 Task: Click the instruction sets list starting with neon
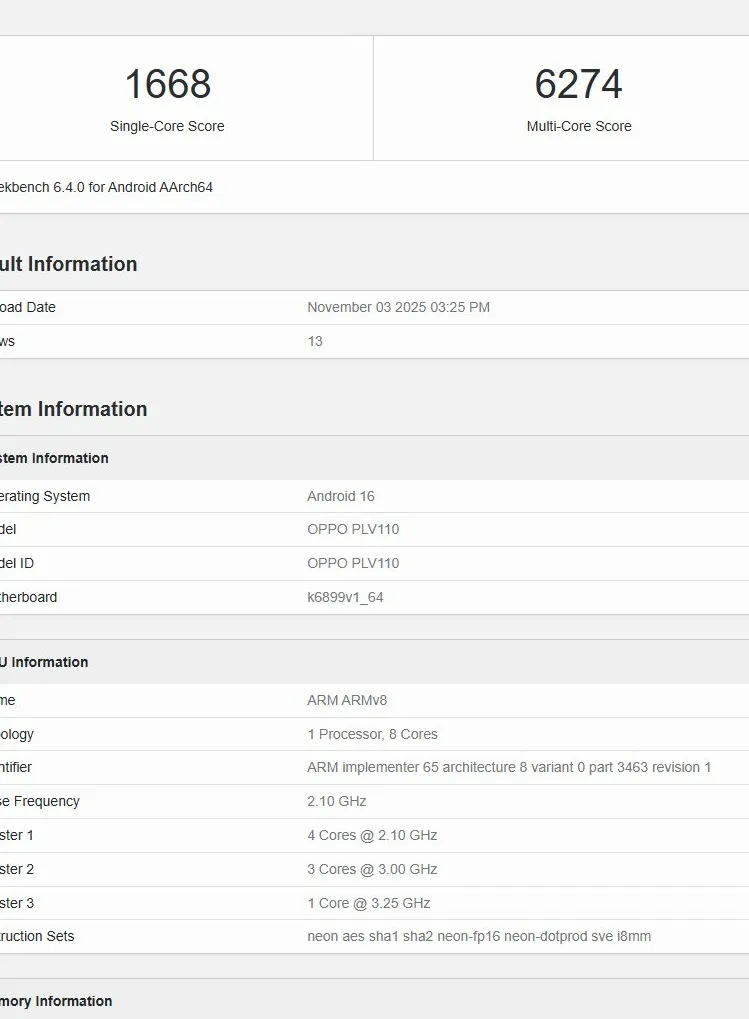click(x=479, y=936)
